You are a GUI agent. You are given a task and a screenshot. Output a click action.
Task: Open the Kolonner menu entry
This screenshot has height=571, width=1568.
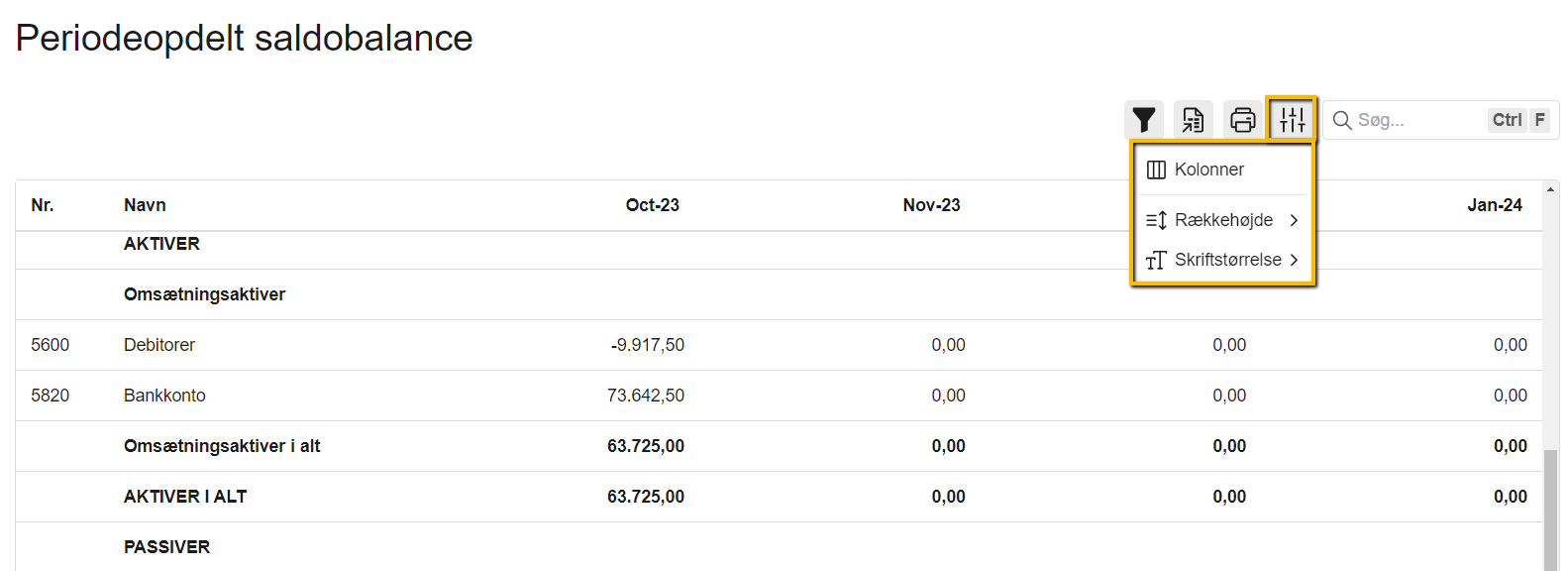[1209, 170]
